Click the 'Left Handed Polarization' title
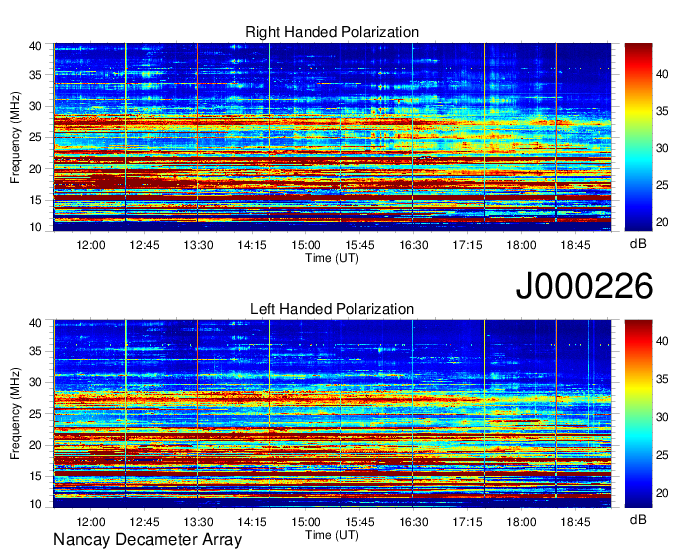This screenshot has width=680, height=552. 332,309
